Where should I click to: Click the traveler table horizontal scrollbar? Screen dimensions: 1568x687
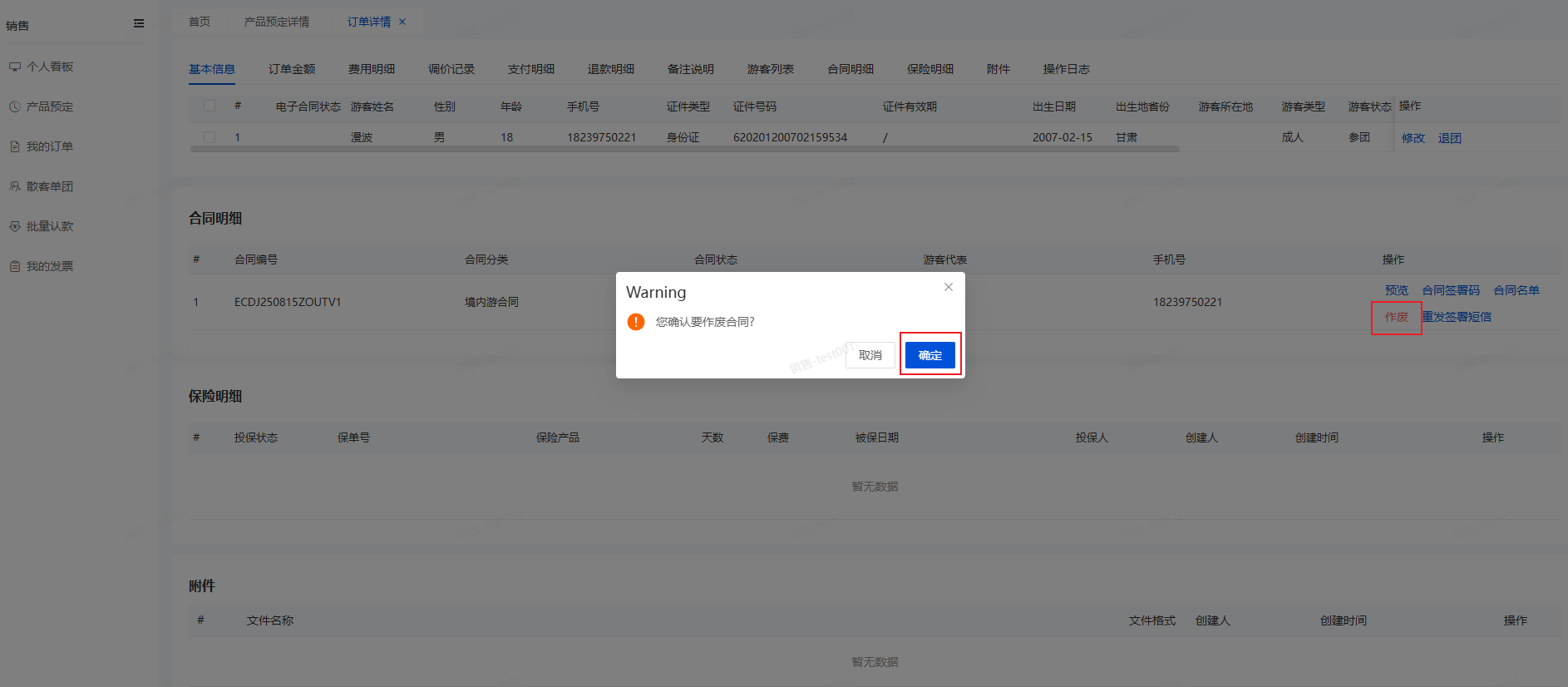[683, 150]
